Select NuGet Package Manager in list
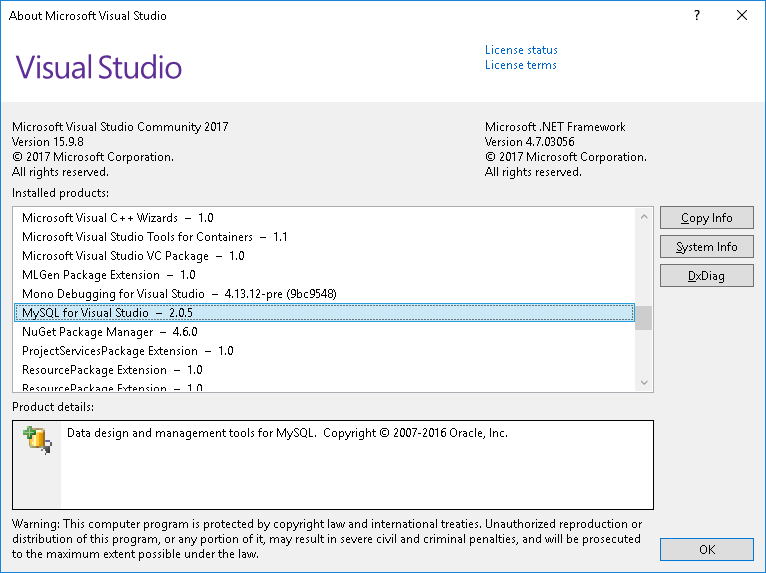Image resolution: width=766 pixels, height=573 pixels. (x=109, y=332)
